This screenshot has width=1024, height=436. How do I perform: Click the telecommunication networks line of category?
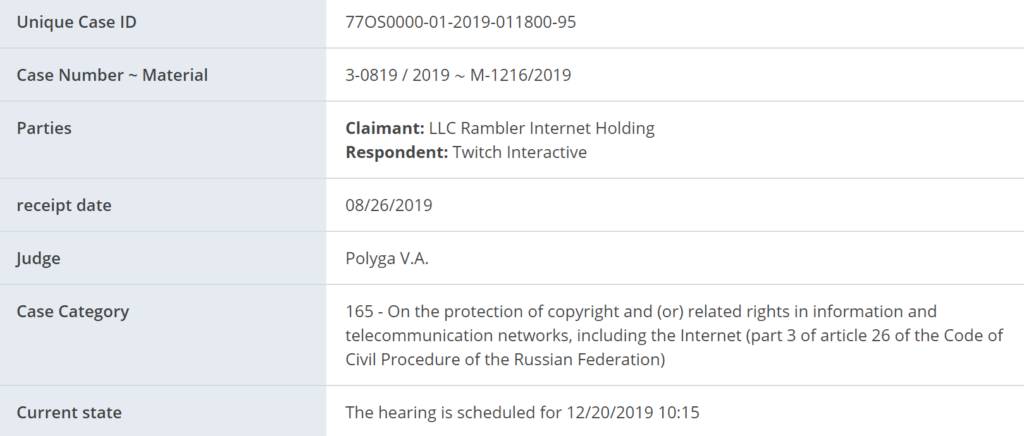tap(674, 335)
